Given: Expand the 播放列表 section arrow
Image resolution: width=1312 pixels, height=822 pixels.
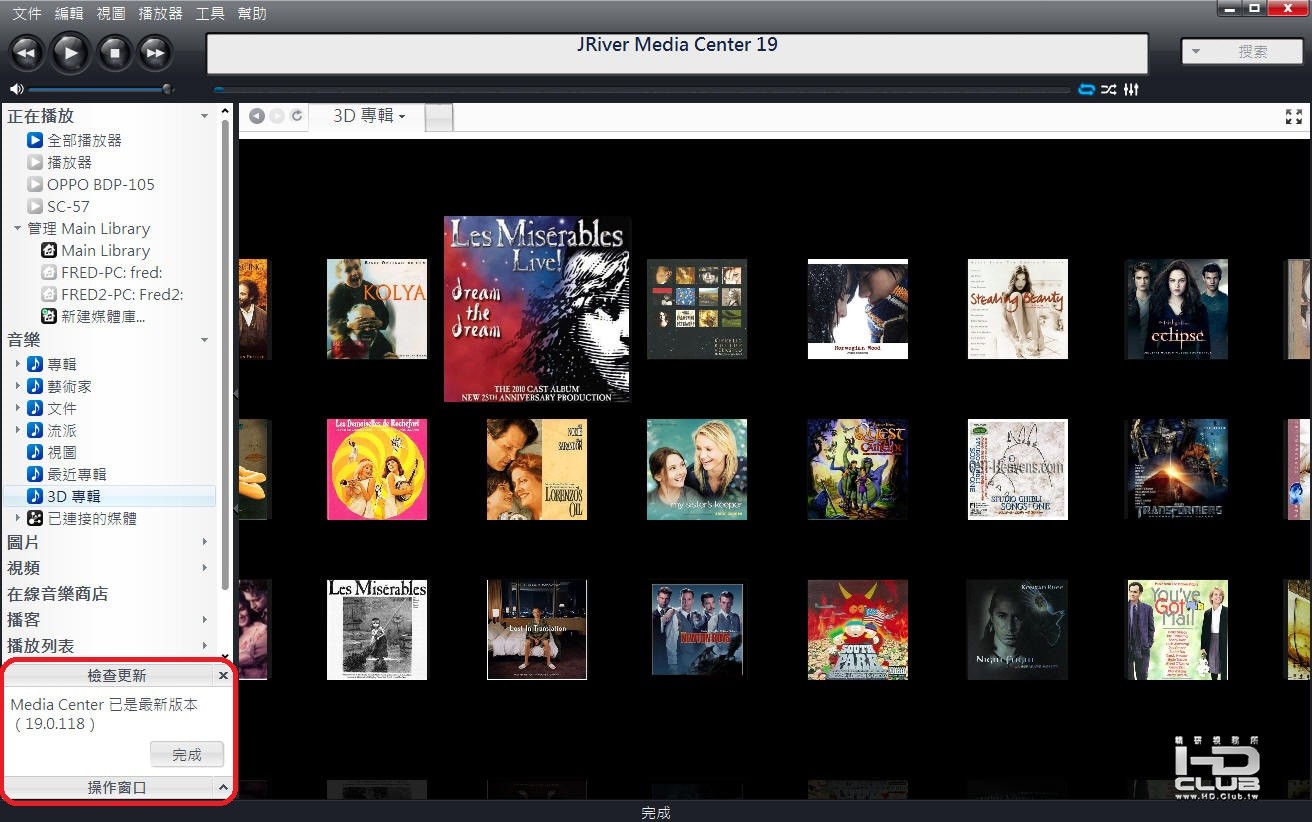Looking at the screenshot, I should coord(205,646).
